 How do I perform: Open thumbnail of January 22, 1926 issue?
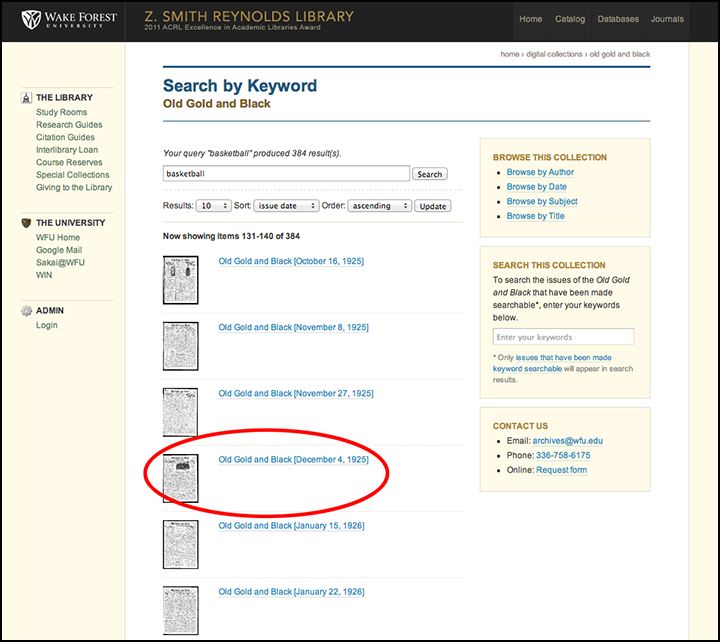pyautogui.click(x=180, y=610)
